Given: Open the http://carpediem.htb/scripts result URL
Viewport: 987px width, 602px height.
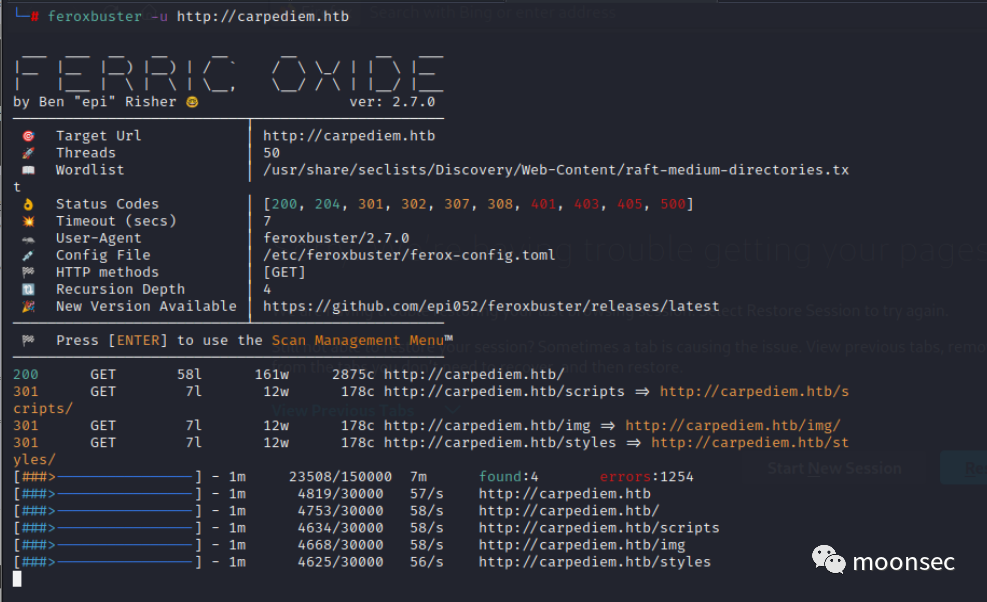Looking at the screenshot, I should click(504, 392).
